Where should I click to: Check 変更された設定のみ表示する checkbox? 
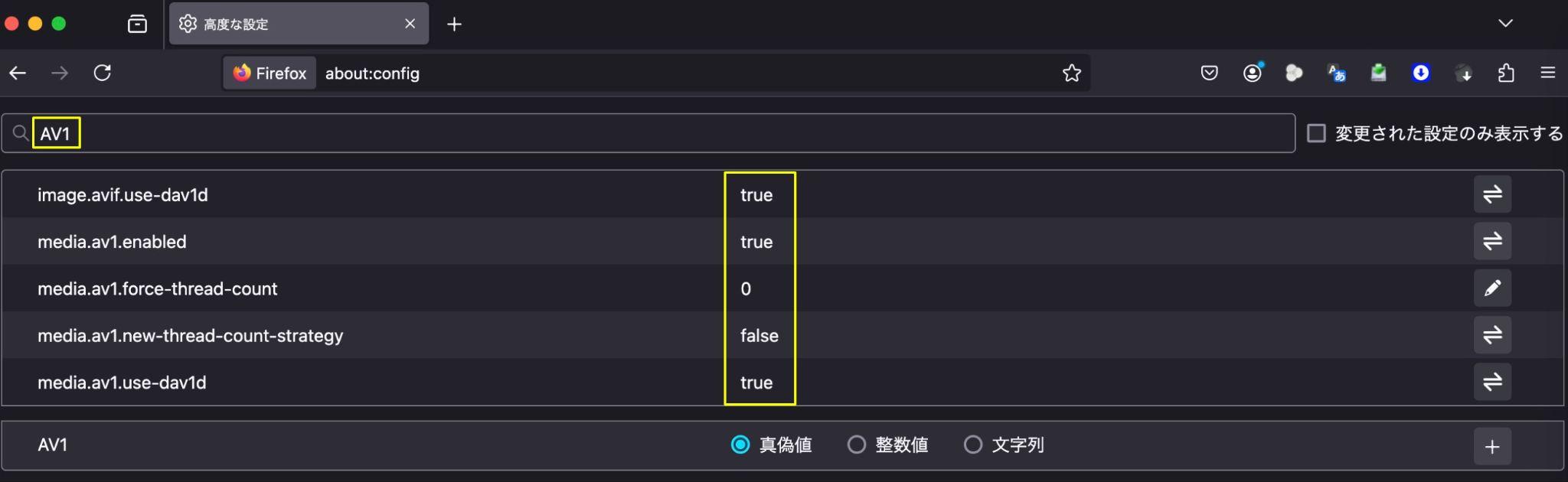(x=1316, y=133)
